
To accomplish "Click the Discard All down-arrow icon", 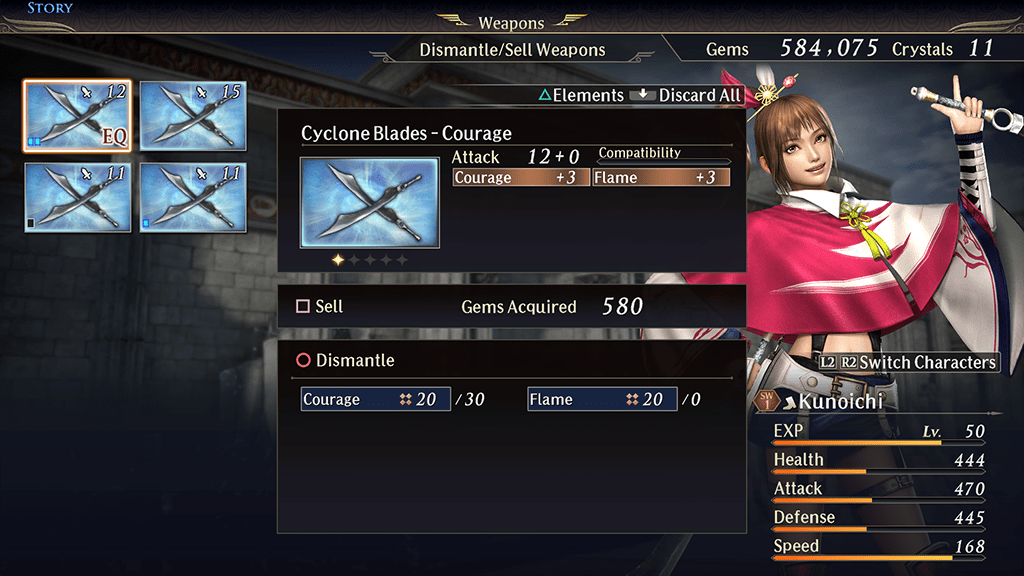I will pos(643,95).
